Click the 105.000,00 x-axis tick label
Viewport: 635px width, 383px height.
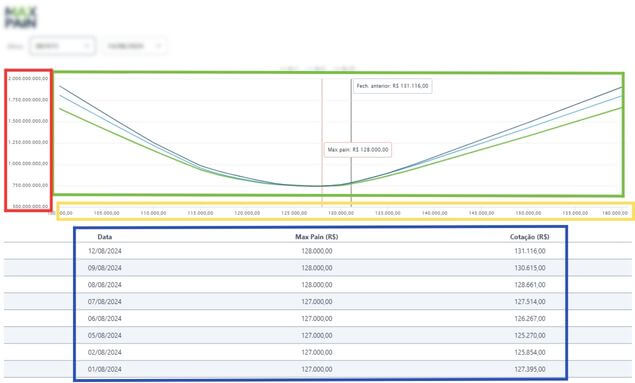[x=107, y=213]
